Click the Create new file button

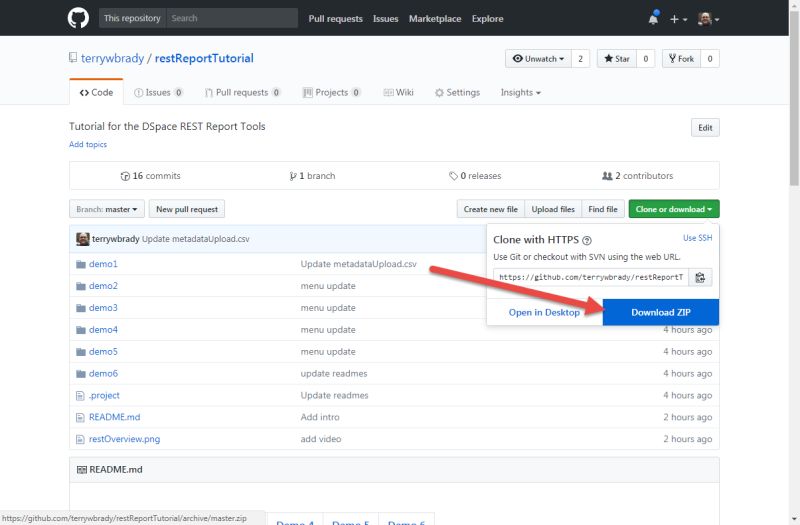(x=490, y=209)
